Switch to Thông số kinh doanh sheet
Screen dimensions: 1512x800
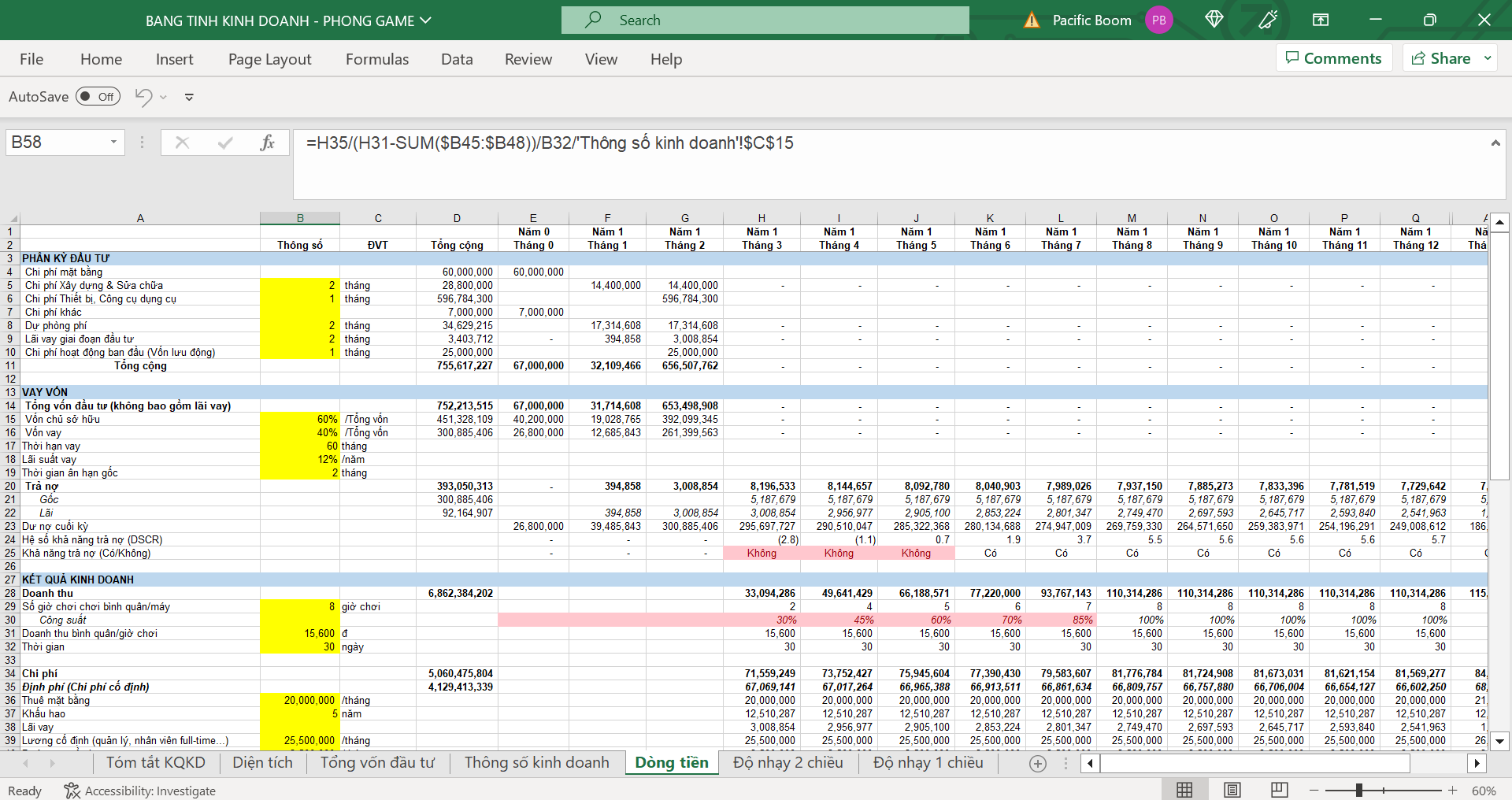click(536, 762)
